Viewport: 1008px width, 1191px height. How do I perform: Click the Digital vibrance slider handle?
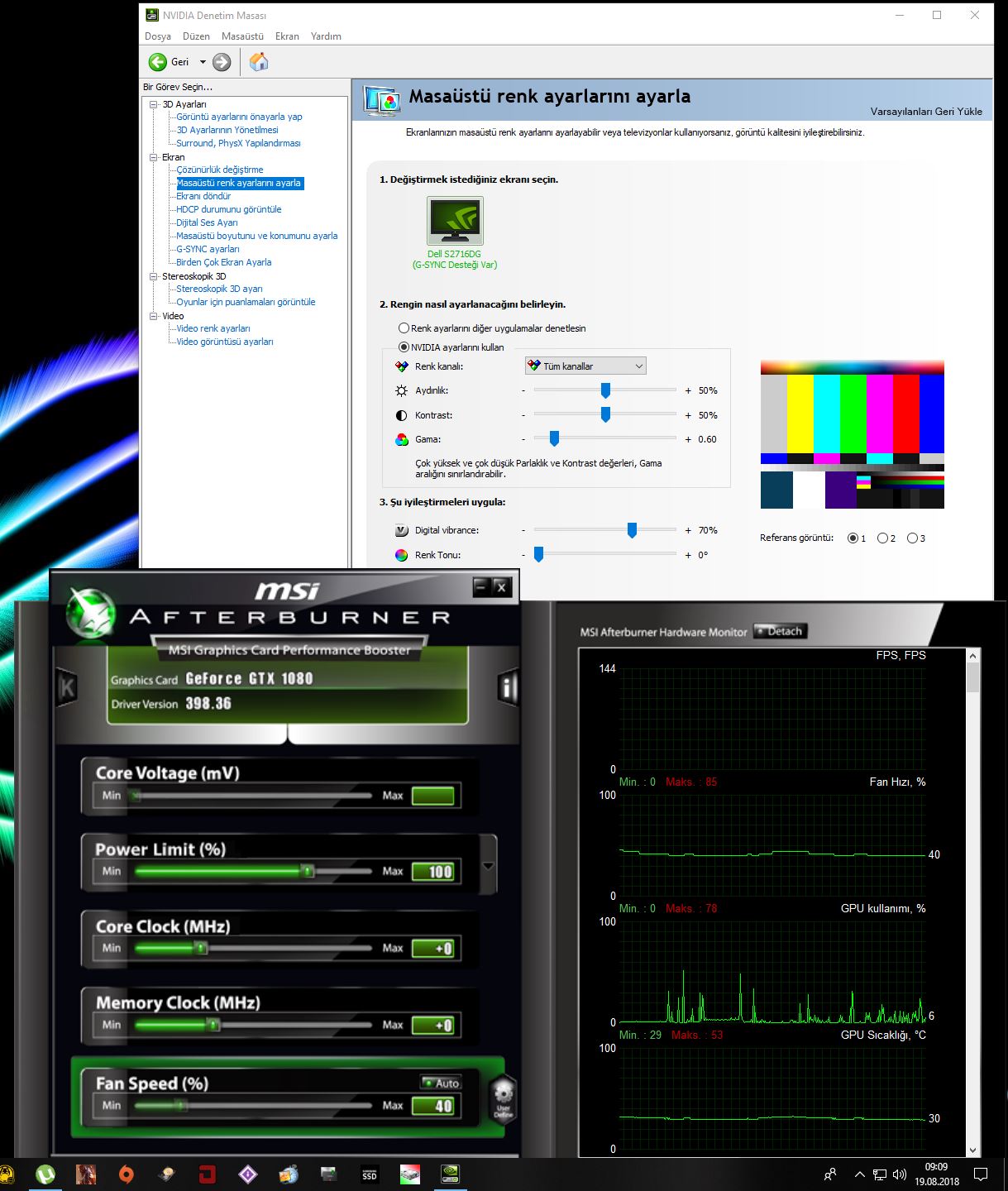coord(632,530)
